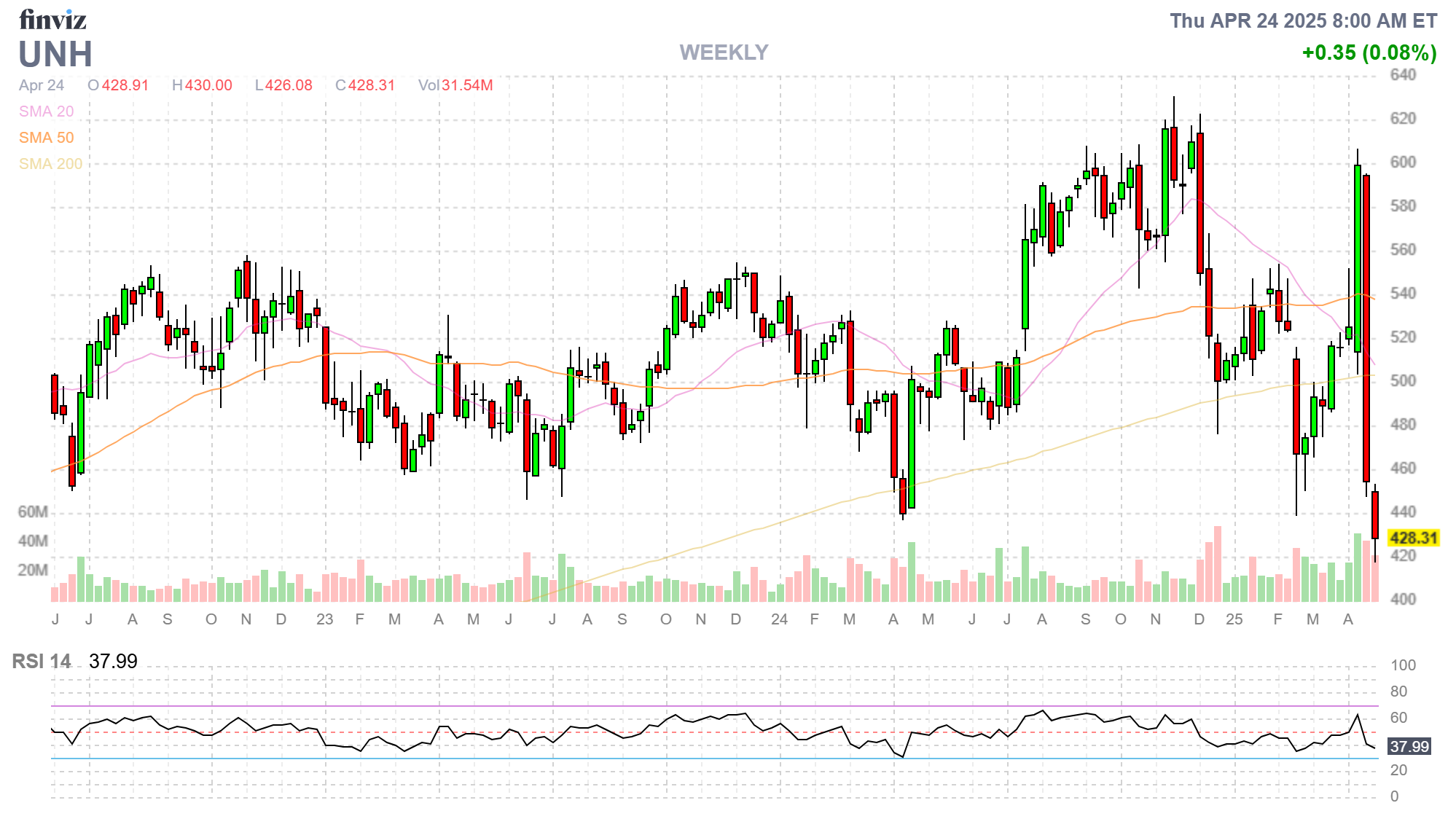The image size is (1456, 819).
Task: Click the date and time header text
Action: [1303, 21]
